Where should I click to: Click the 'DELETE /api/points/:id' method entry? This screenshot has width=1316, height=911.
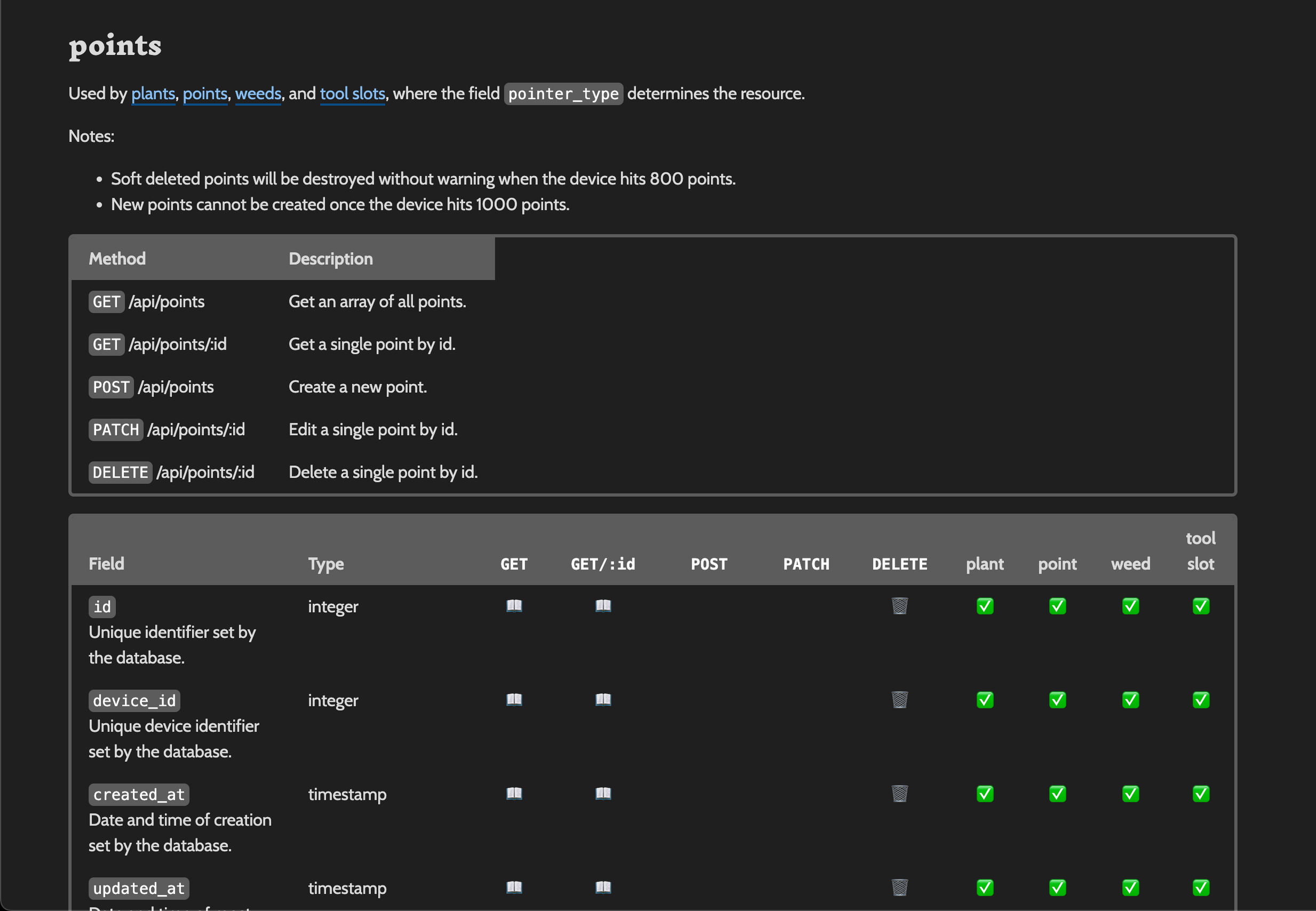click(x=171, y=473)
